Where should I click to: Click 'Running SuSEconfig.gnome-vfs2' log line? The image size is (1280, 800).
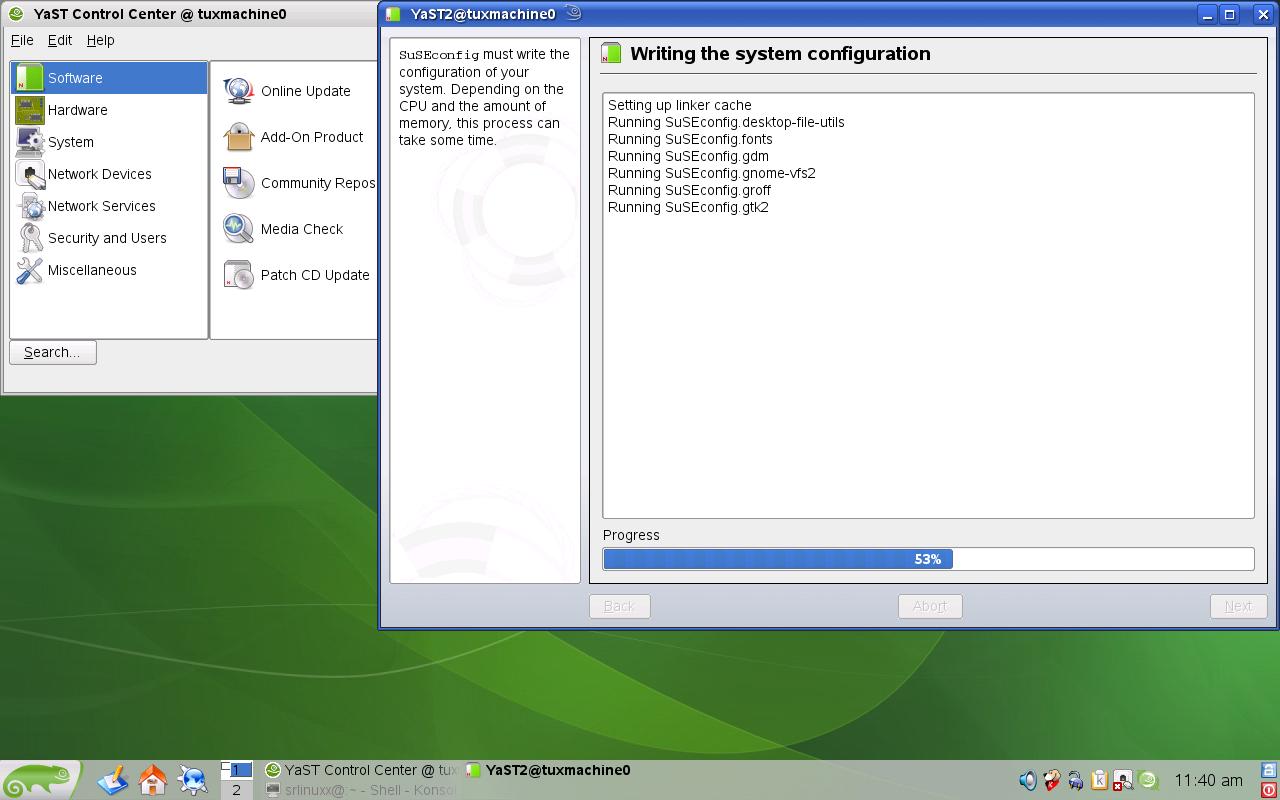[x=712, y=173]
